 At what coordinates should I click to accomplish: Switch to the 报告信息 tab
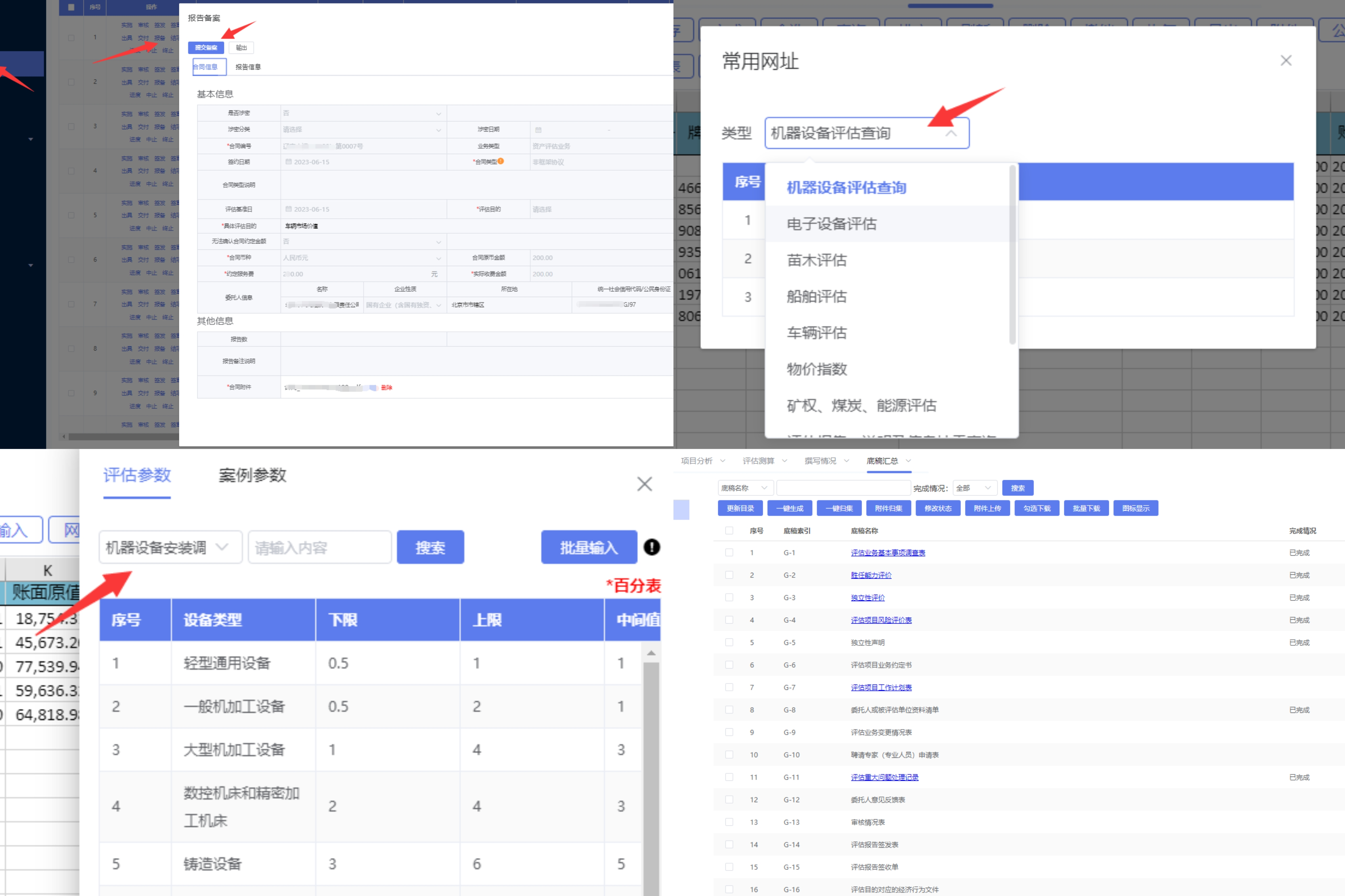pos(248,67)
